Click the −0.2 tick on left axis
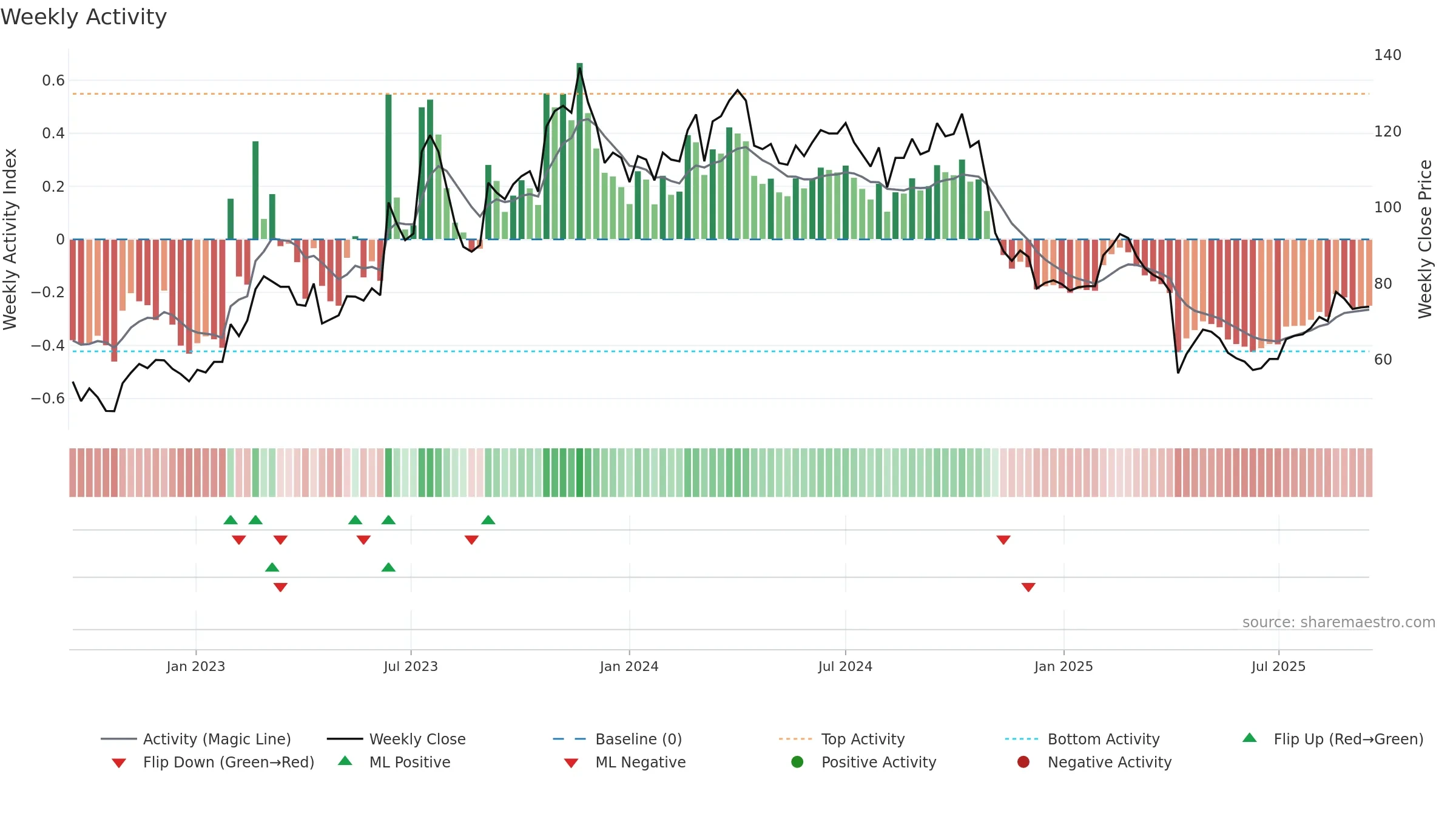The width and height of the screenshot is (1456, 819). 48,292
